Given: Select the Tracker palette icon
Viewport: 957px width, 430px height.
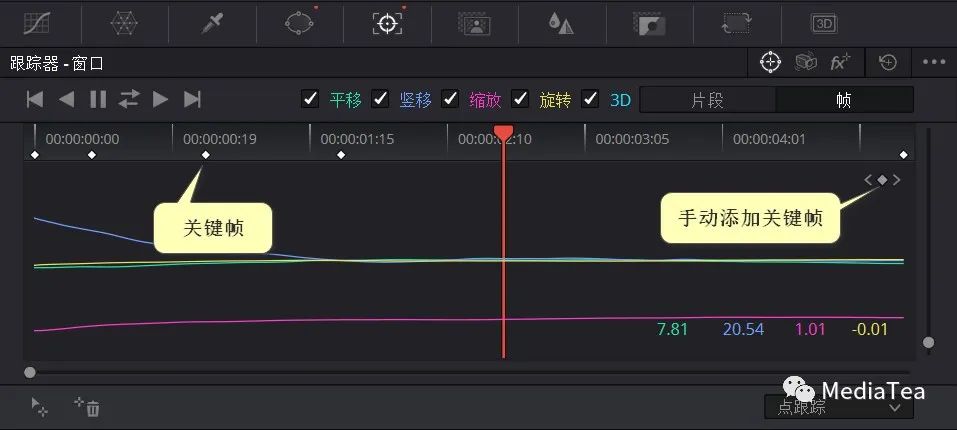Looking at the screenshot, I should point(387,23).
